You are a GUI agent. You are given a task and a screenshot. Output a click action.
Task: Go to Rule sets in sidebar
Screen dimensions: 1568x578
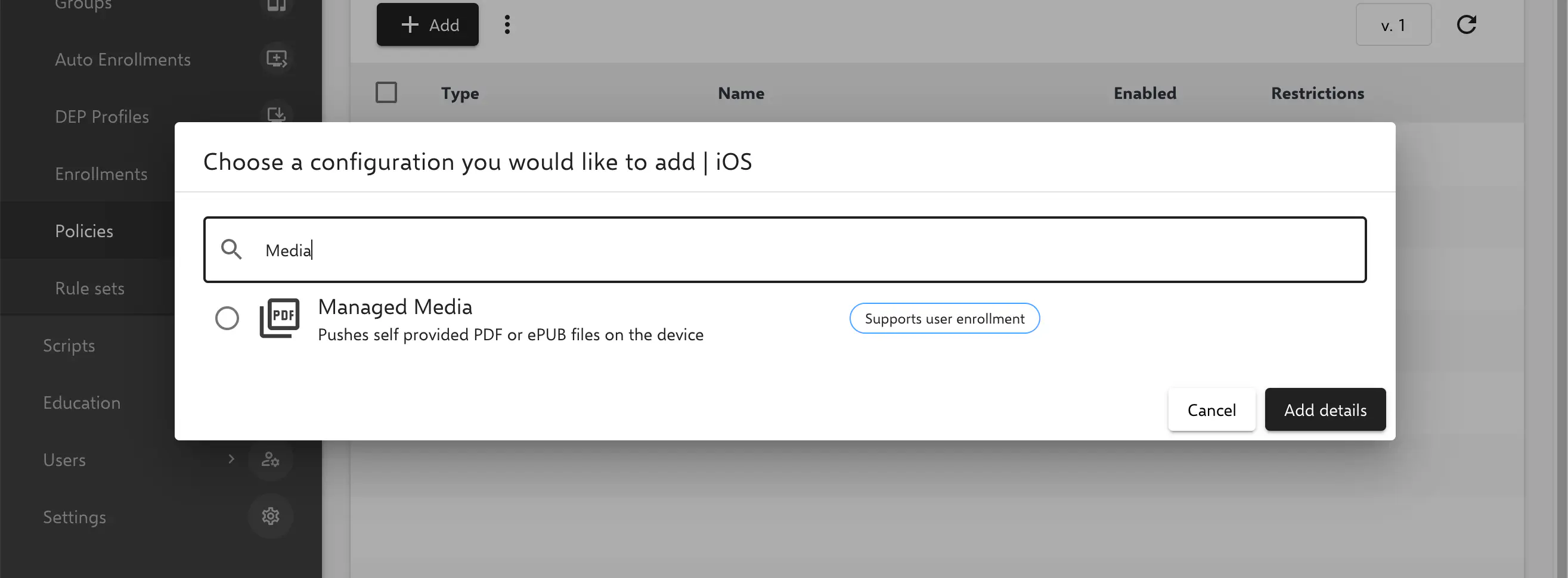pyautogui.click(x=89, y=288)
